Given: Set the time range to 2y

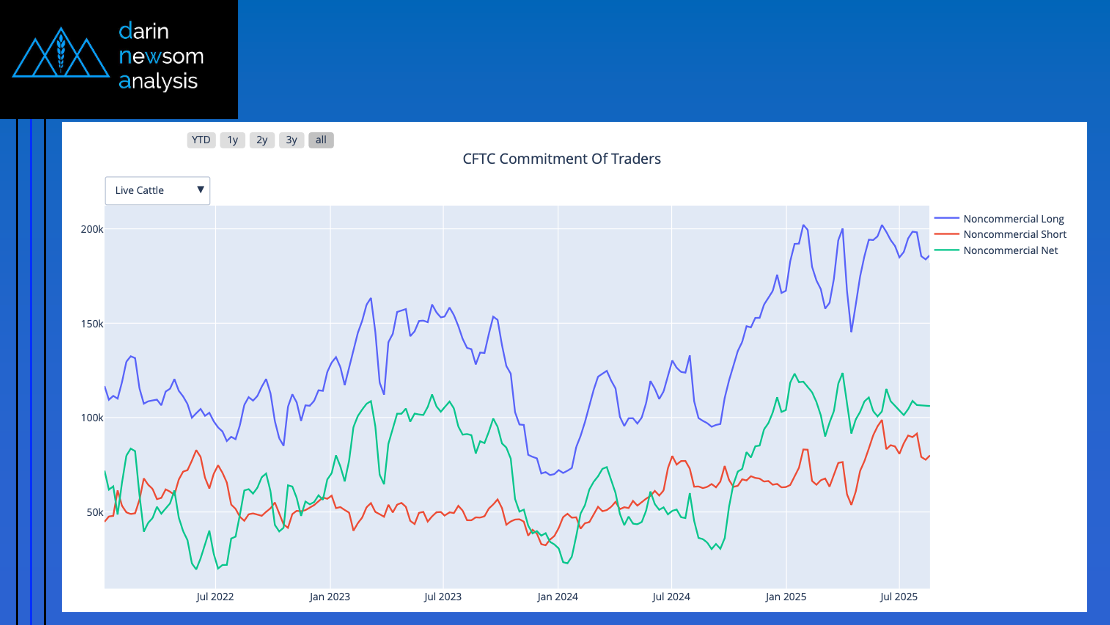Looking at the screenshot, I should click(262, 140).
